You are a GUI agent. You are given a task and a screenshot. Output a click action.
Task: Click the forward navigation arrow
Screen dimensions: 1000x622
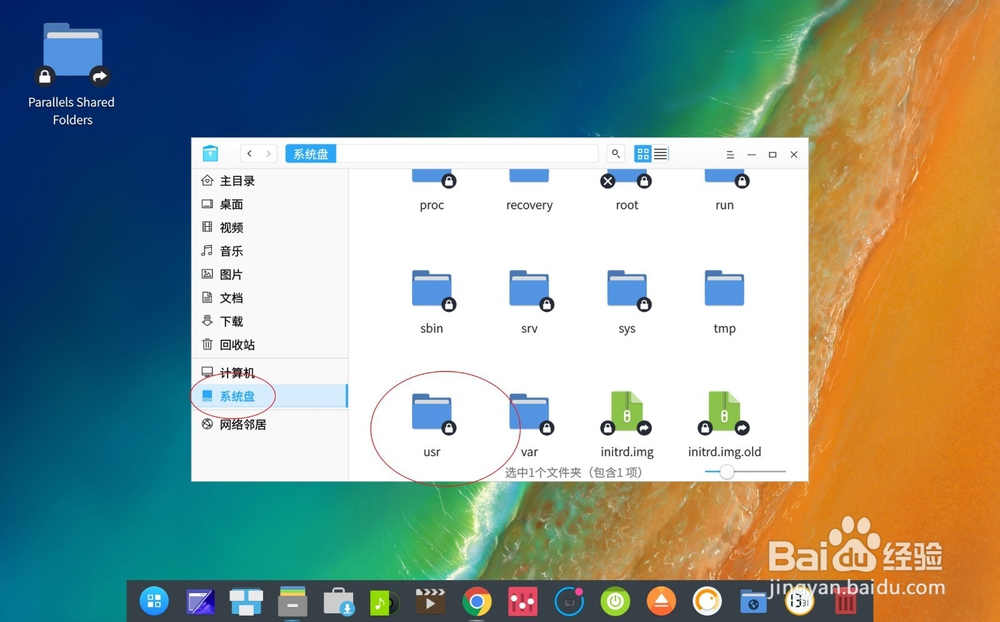pos(266,153)
